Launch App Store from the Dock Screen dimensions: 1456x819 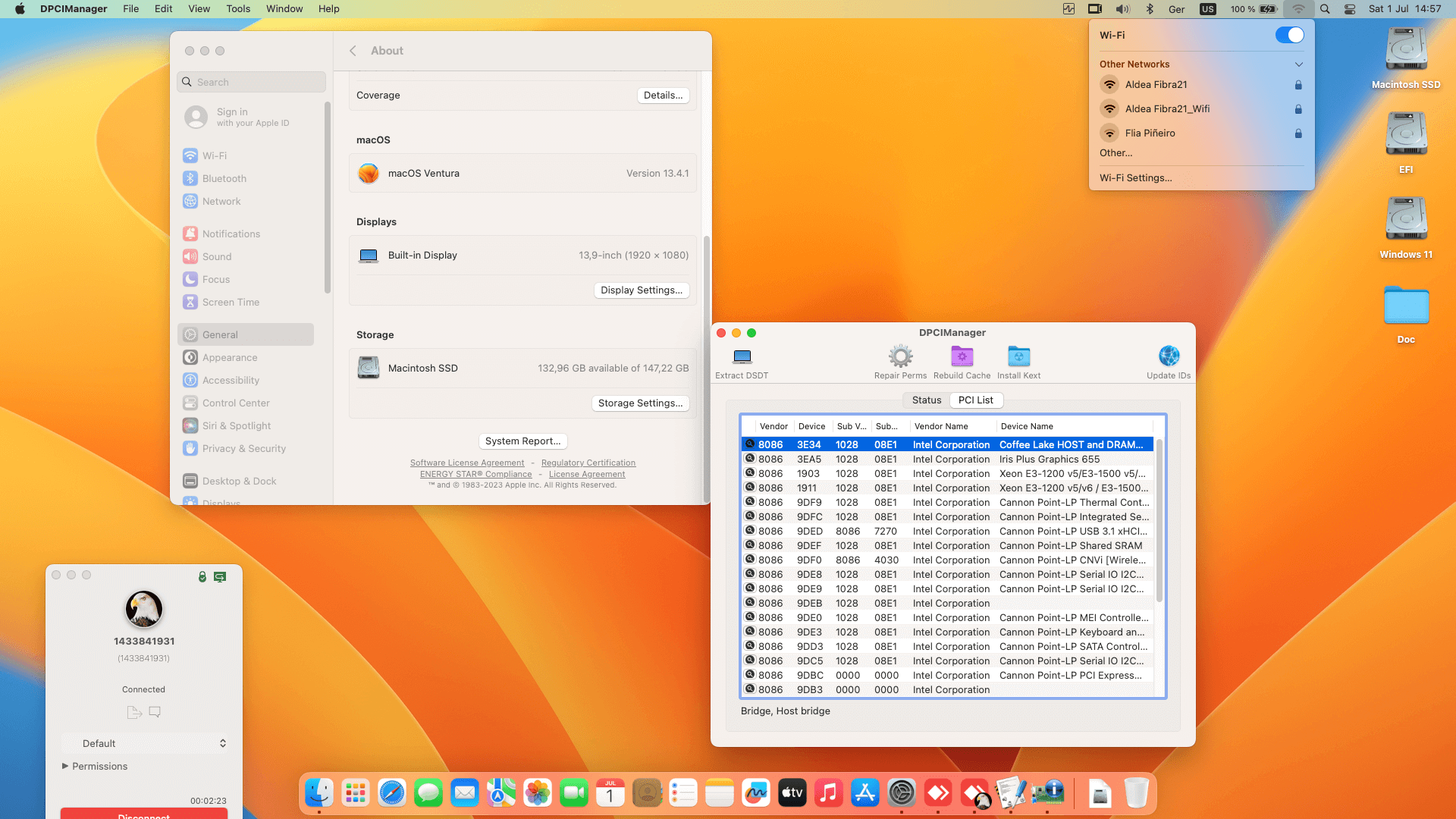(865, 793)
